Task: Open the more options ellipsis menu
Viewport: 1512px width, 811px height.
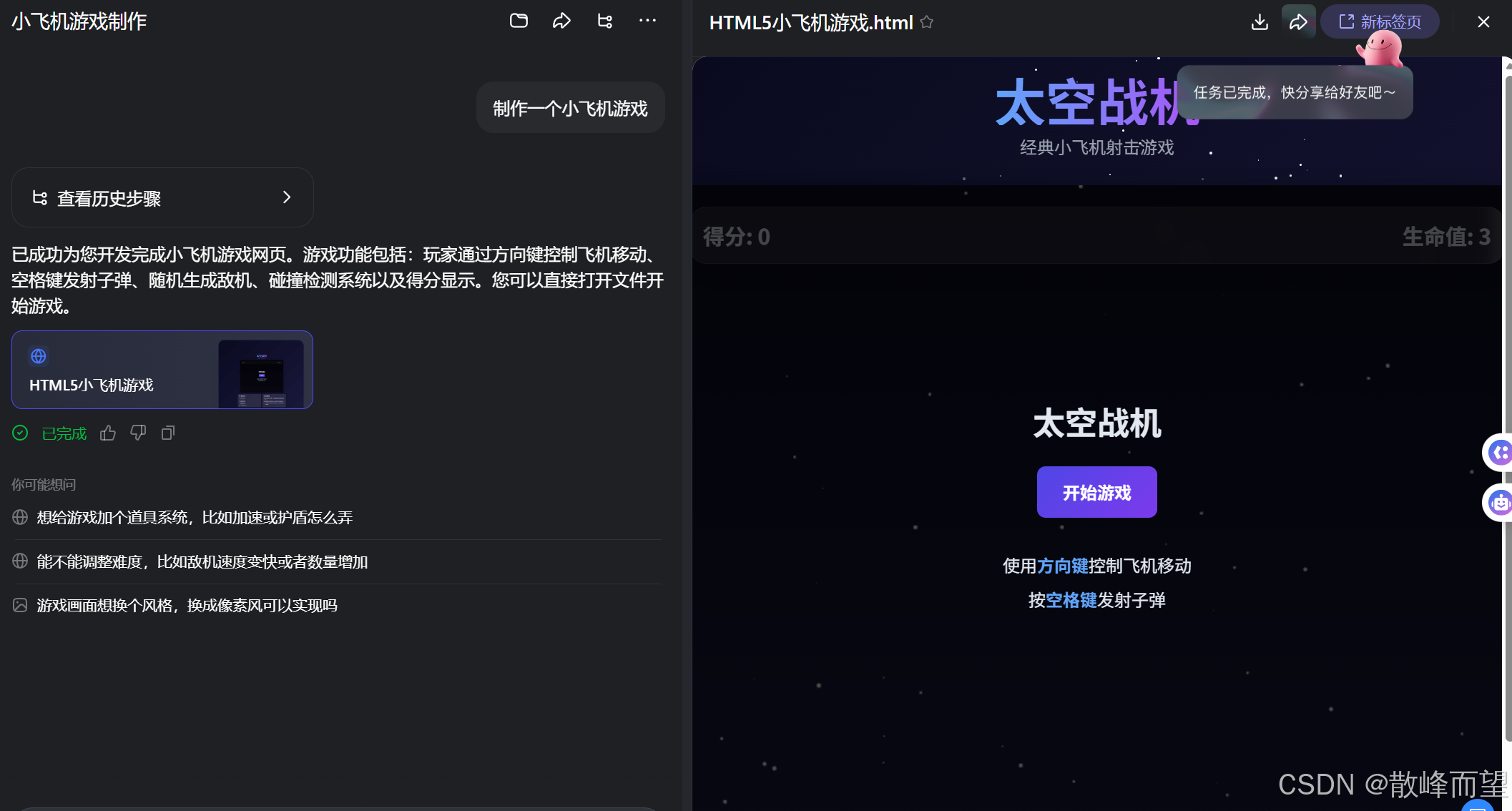Action: tap(647, 21)
